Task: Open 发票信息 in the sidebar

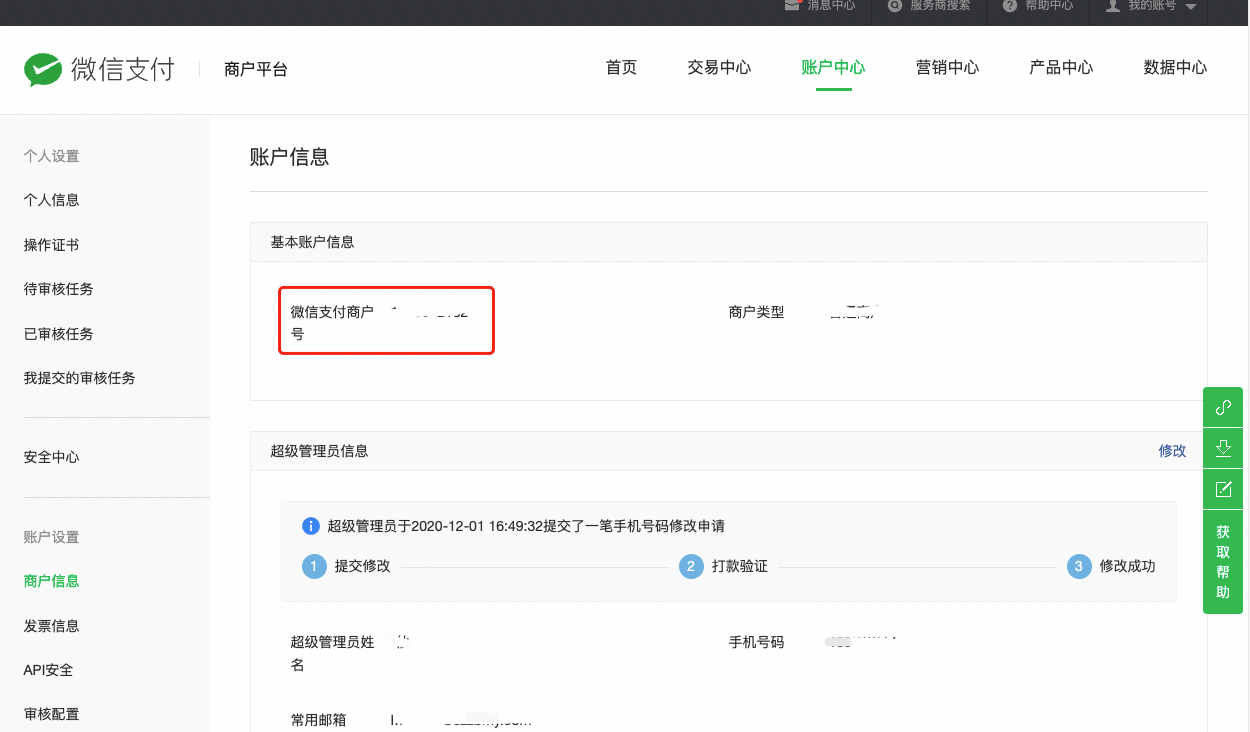Action: coord(52,626)
